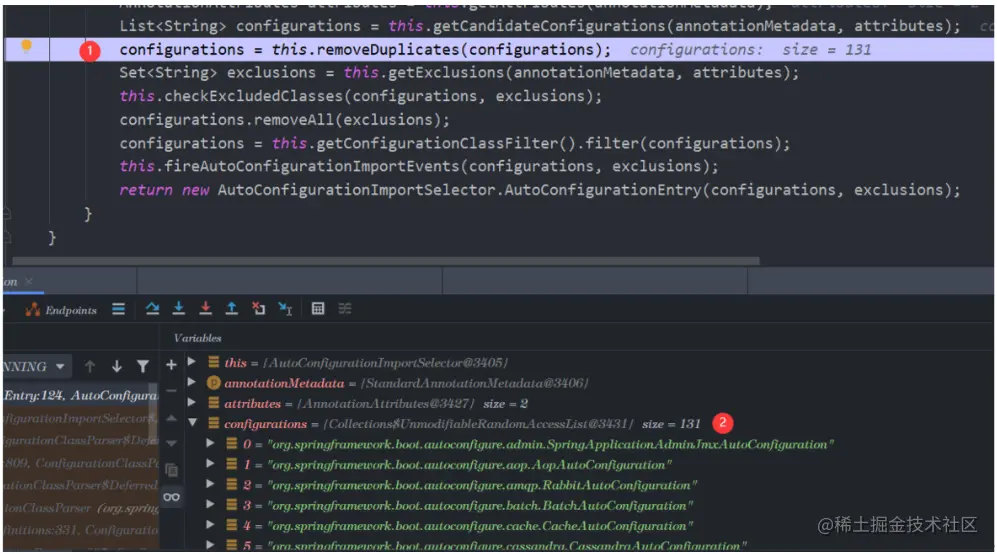Click the yellow intention light bulb

pos(26,46)
